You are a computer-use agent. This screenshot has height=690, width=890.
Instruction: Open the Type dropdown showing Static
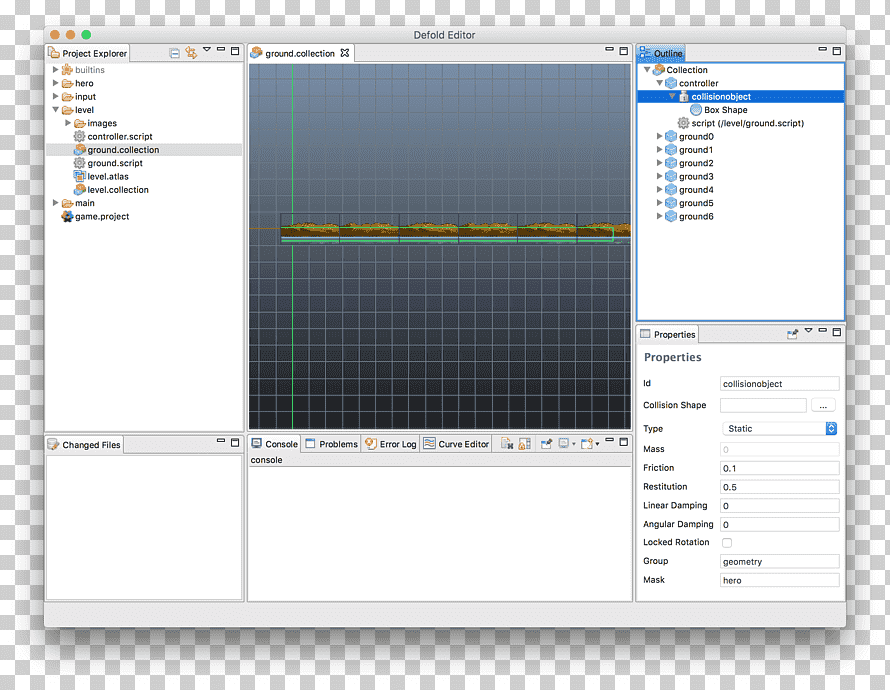pos(779,428)
